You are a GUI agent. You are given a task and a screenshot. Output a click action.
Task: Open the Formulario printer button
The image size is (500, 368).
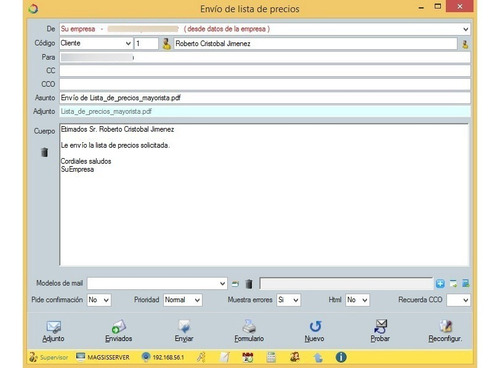[249, 331]
